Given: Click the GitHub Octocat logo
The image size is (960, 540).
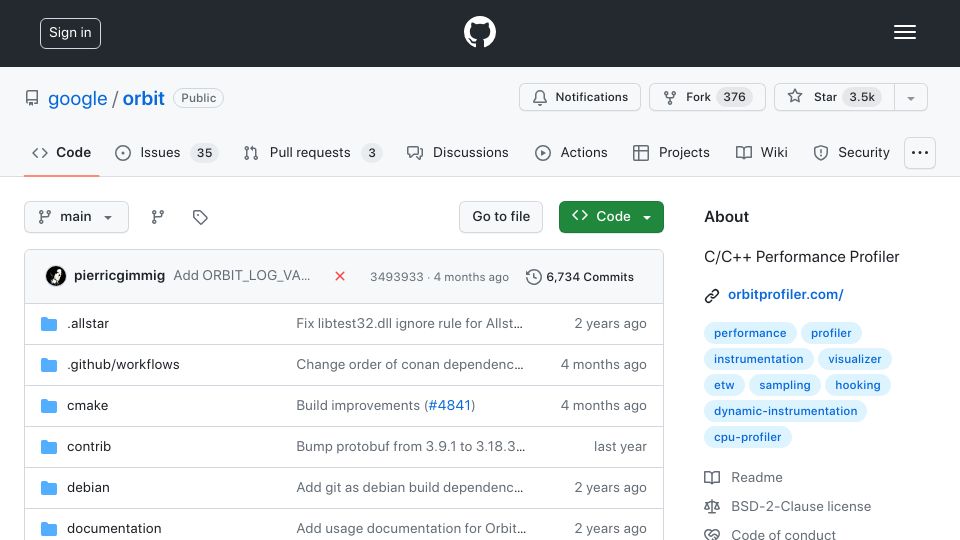Looking at the screenshot, I should coord(479,32).
